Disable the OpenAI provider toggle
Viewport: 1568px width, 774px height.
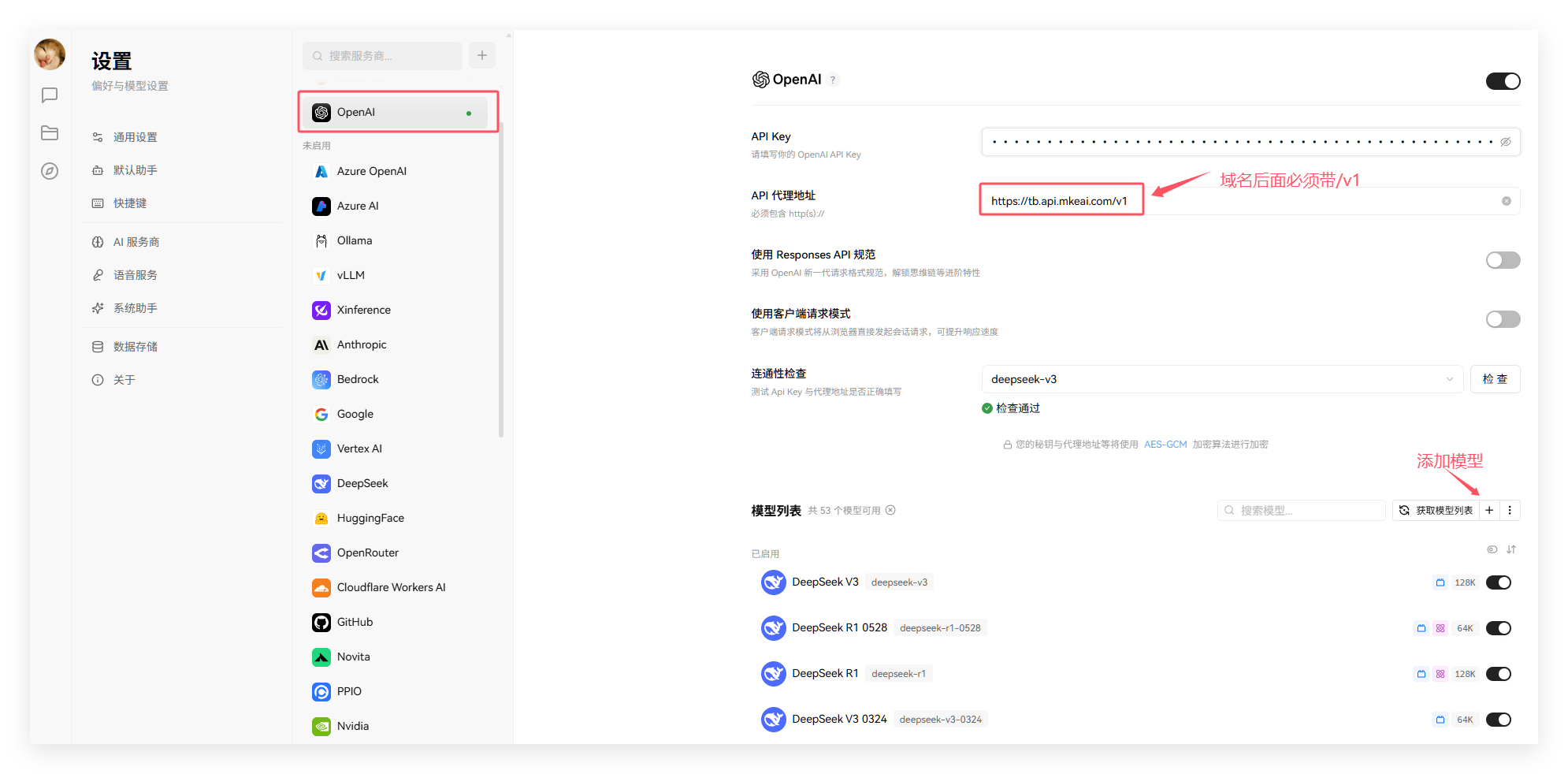[1503, 80]
